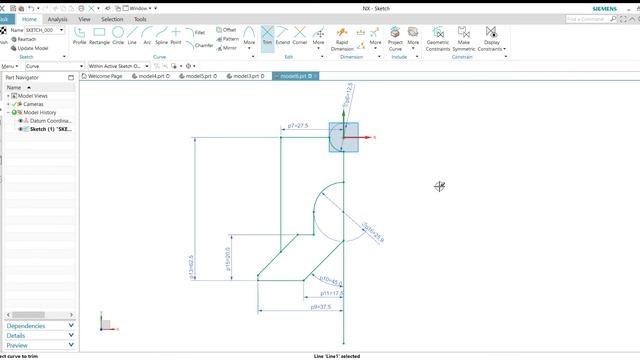Open the Rapid Dimension tool
This screenshot has height=360, width=640.
coord(342,39)
